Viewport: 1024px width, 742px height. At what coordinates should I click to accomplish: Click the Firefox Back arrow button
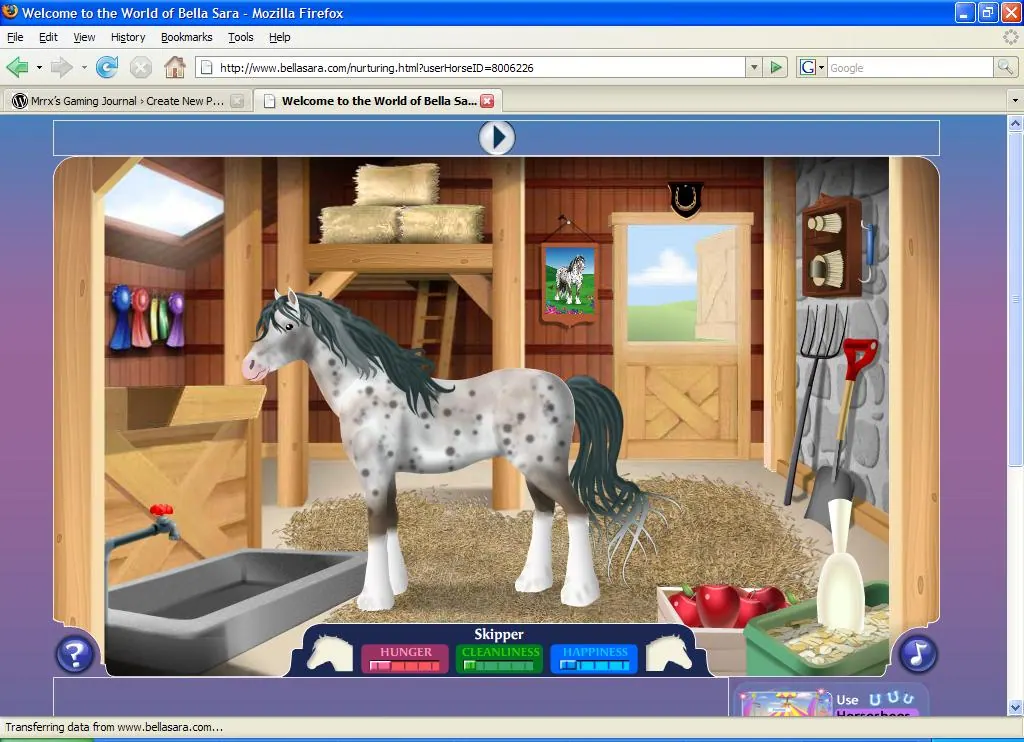[18, 67]
